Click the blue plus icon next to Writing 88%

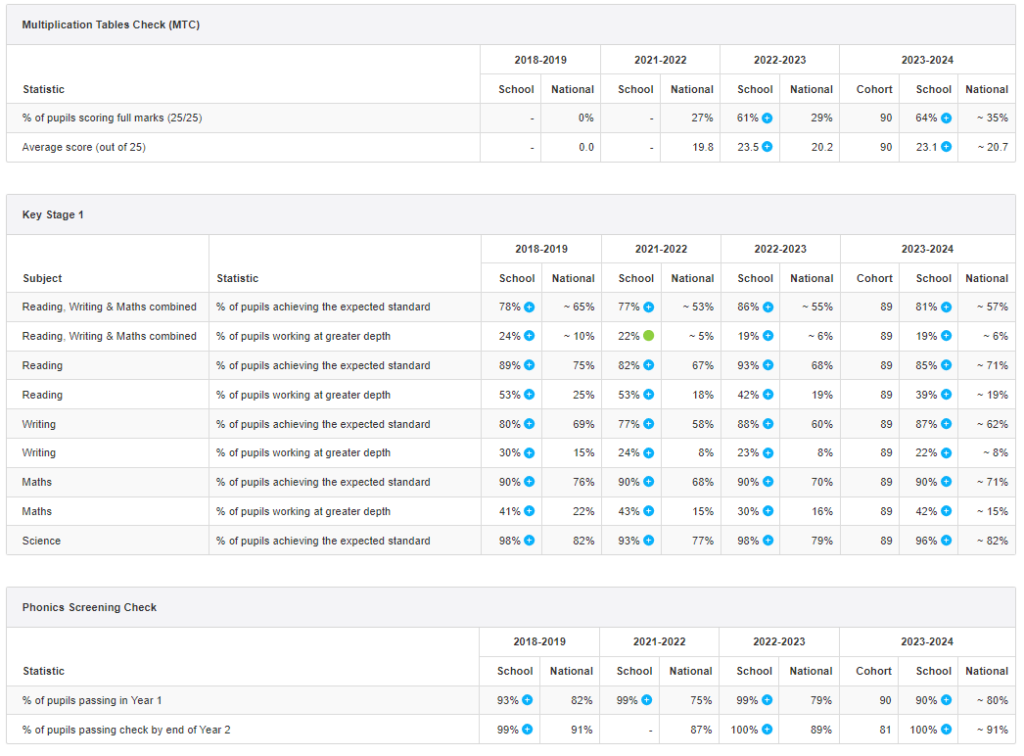point(768,424)
